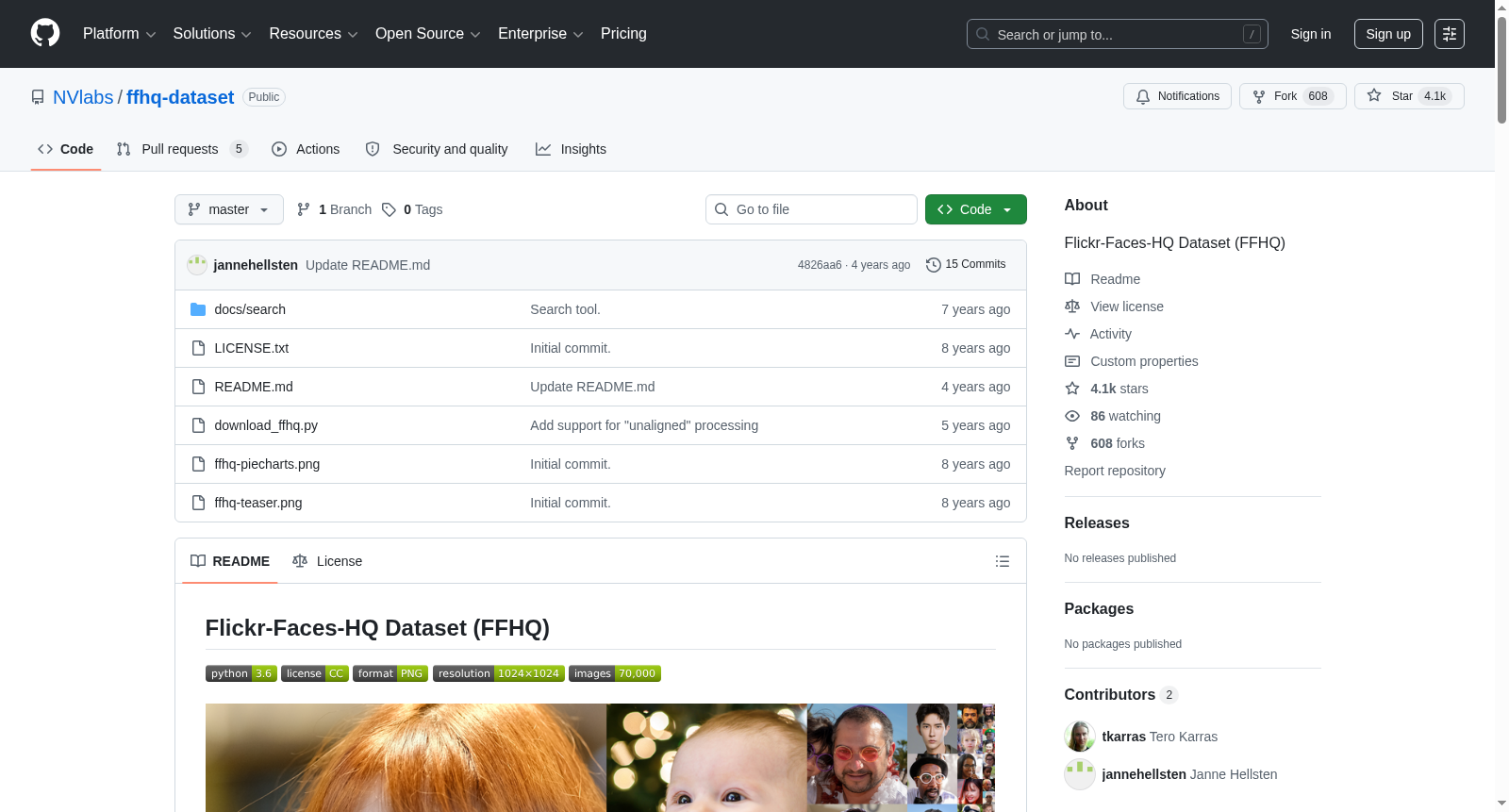Click jannehellsten avatar in commit bar
1509x812 pixels.
pyautogui.click(x=197, y=265)
